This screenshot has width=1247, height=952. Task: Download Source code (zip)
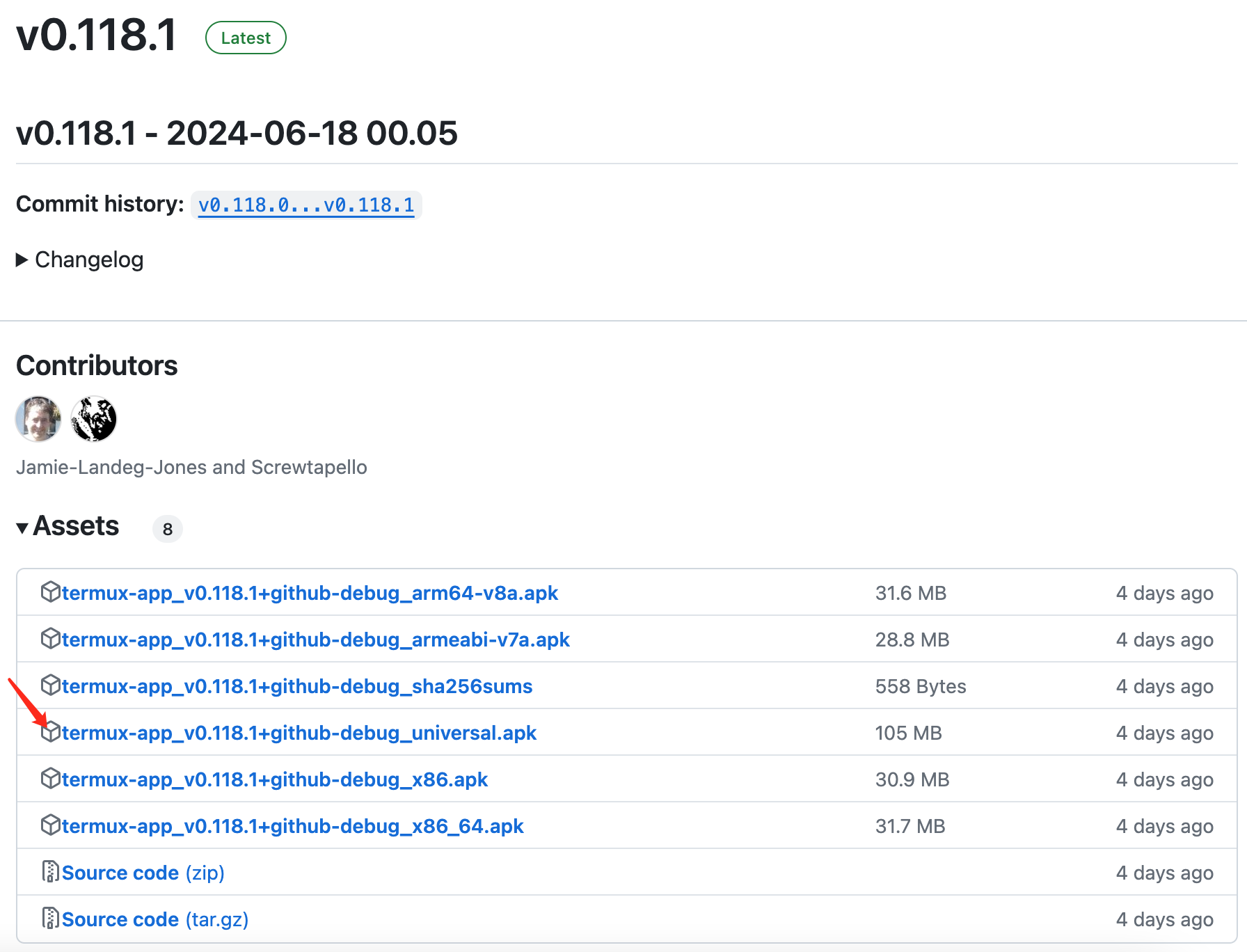tap(143, 873)
